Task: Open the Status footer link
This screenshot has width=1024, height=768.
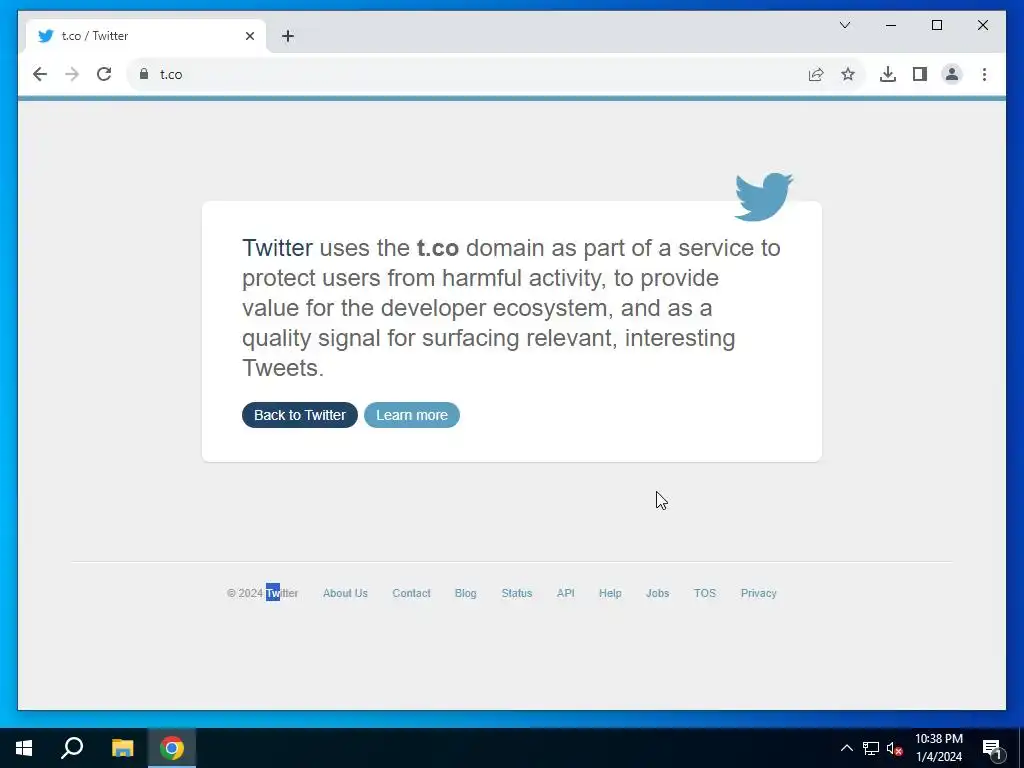Action: [517, 593]
